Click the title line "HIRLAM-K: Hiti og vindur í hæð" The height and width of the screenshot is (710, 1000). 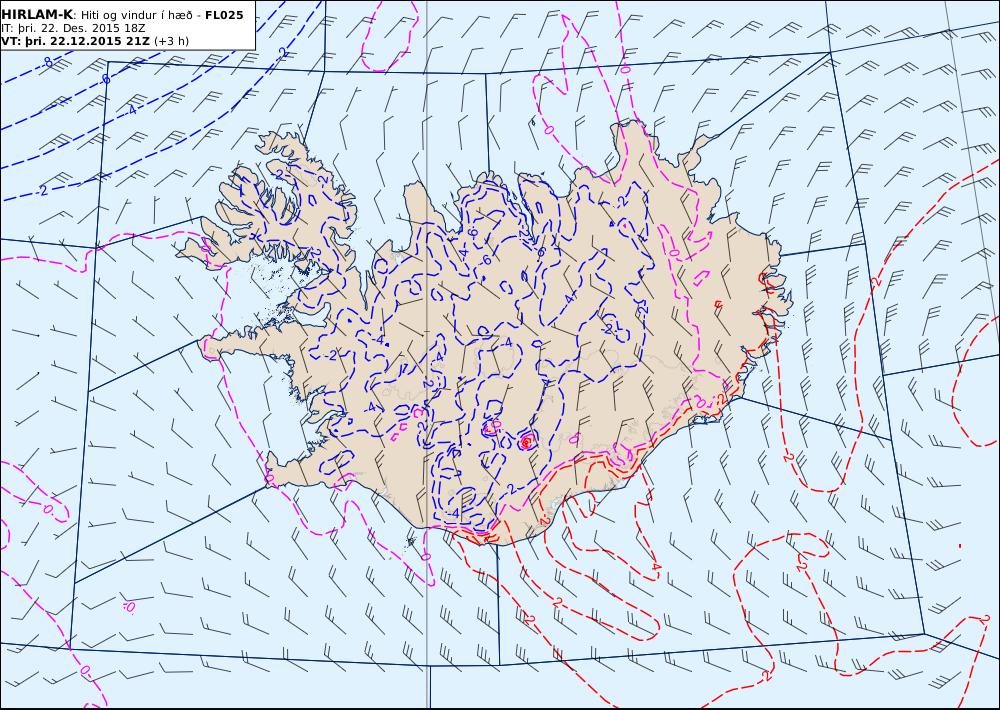[97, 15]
